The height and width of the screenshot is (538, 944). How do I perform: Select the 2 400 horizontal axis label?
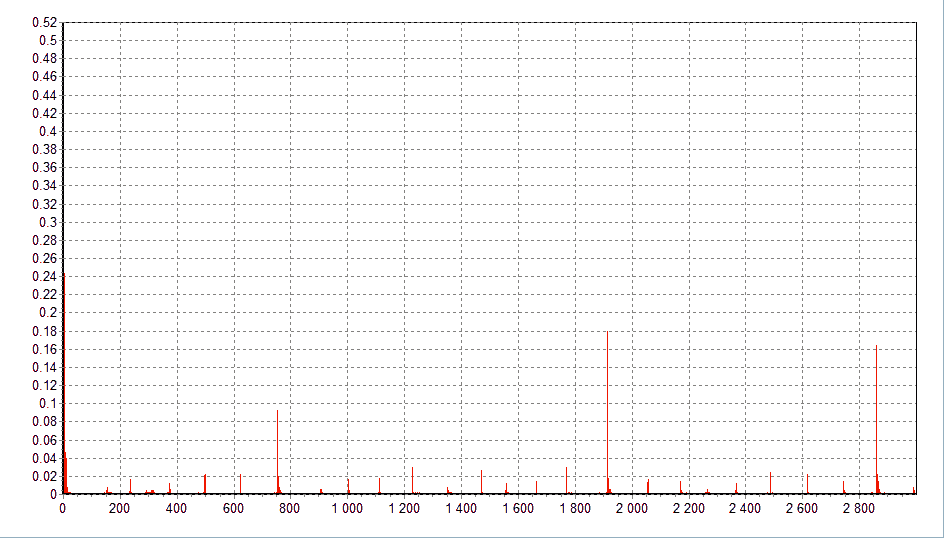(x=746, y=509)
